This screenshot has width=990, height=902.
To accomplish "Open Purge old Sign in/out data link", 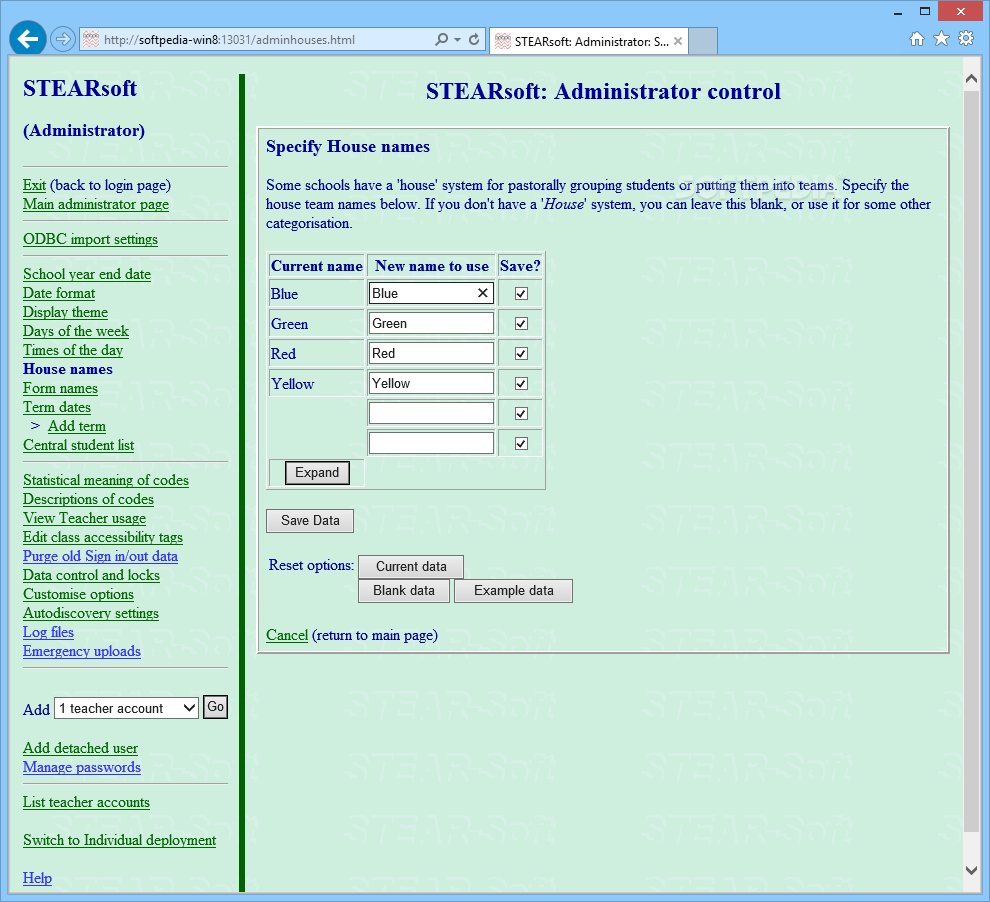I will point(100,556).
